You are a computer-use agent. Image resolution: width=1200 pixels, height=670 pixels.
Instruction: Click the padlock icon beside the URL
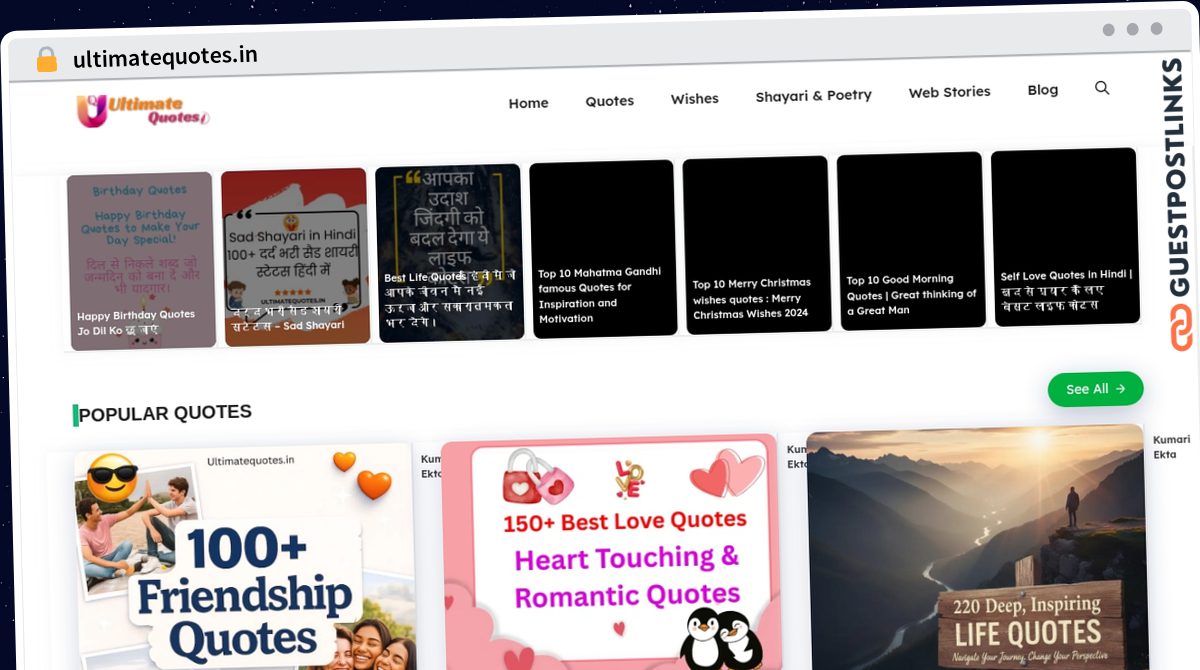coord(47,59)
